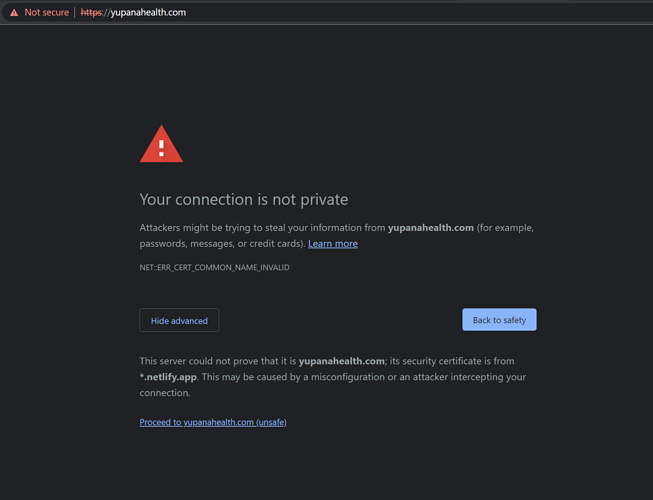Click bold yupanahealth.com in attackers sentence
653x500 pixels.
(431, 228)
